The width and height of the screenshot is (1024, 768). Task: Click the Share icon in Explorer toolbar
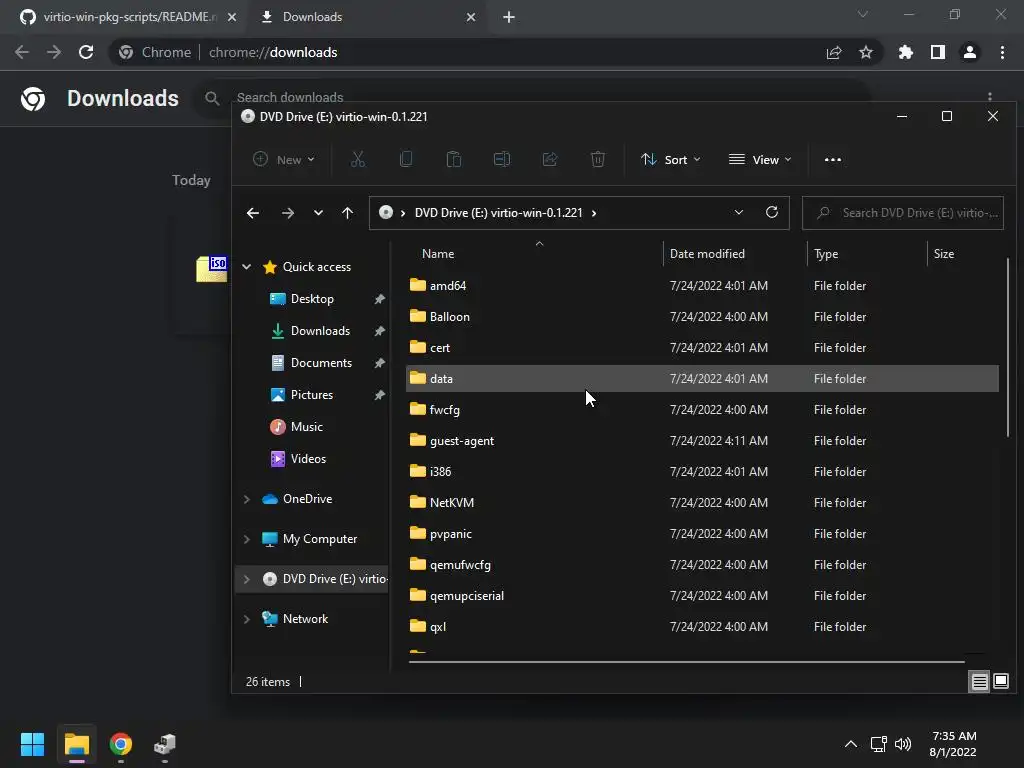coord(550,159)
